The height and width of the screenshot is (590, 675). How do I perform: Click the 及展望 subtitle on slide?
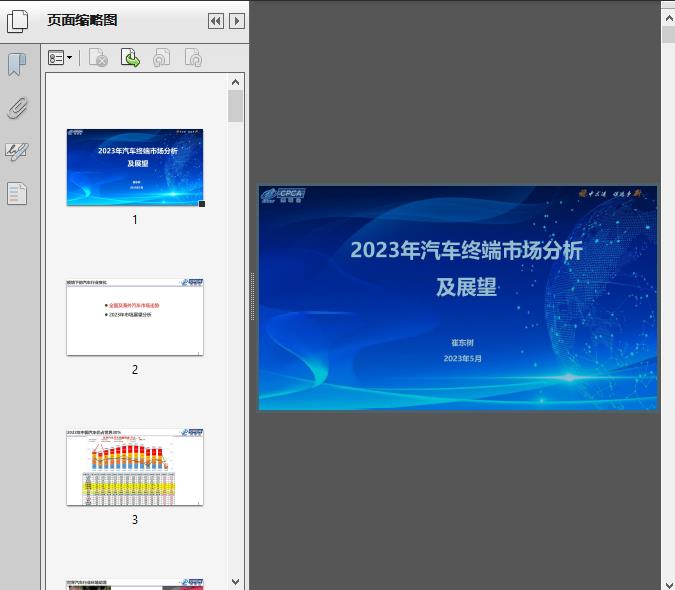pyautogui.click(x=467, y=287)
